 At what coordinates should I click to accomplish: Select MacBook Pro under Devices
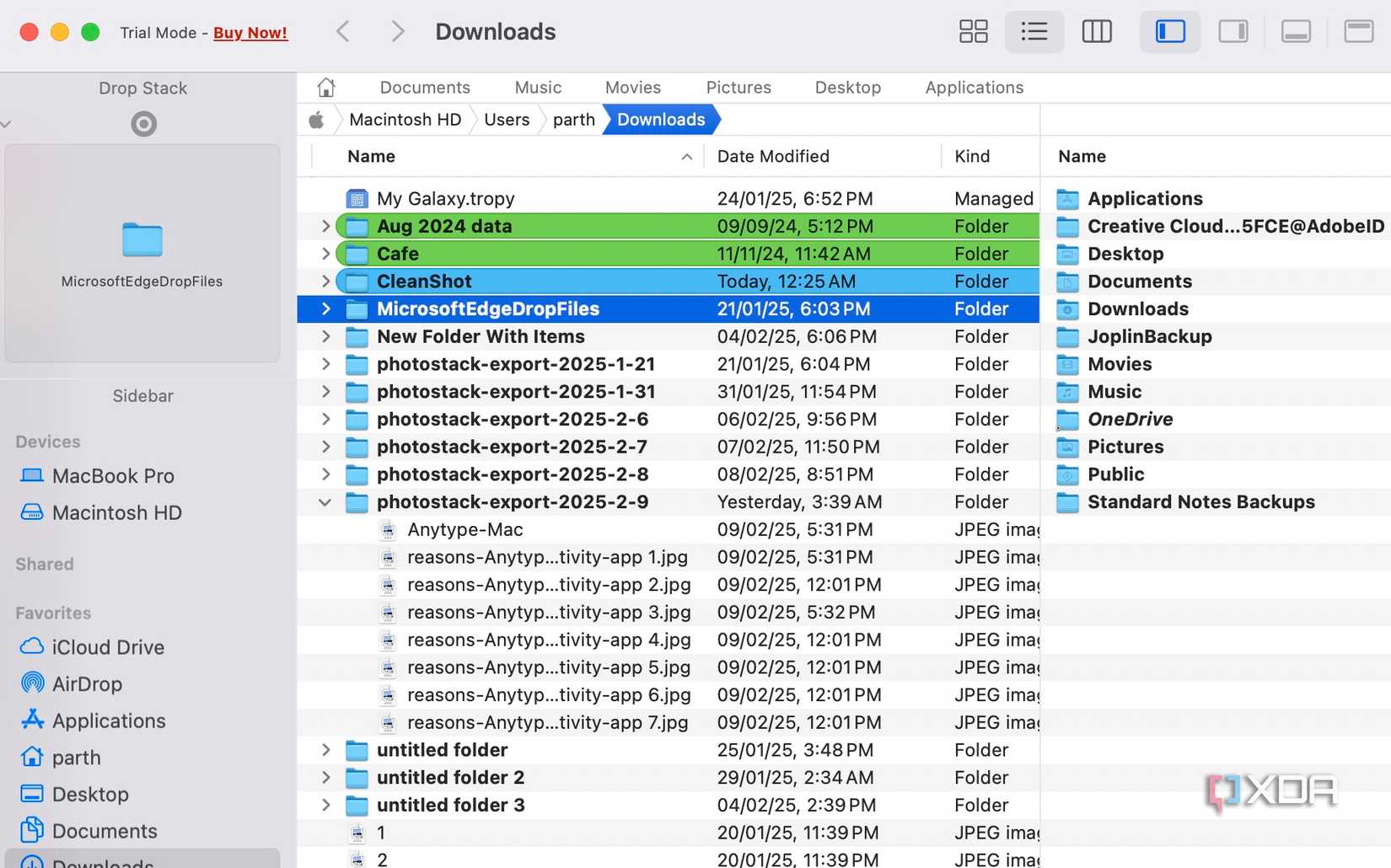[x=114, y=475]
